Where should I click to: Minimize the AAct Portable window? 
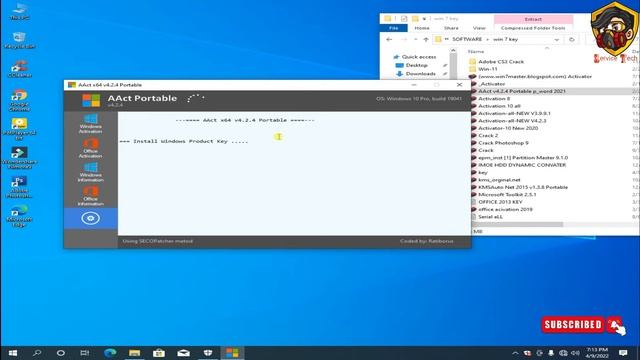click(414, 85)
